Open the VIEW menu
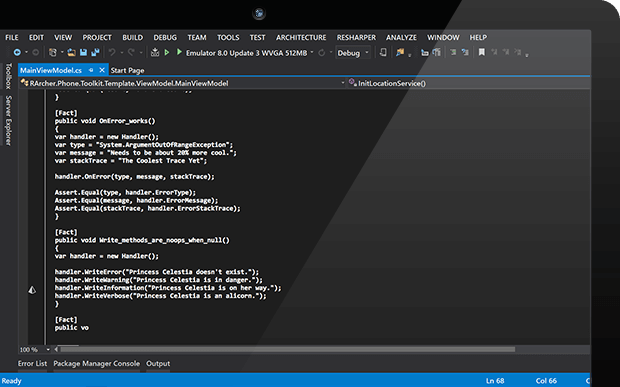The image size is (620, 387). point(63,38)
